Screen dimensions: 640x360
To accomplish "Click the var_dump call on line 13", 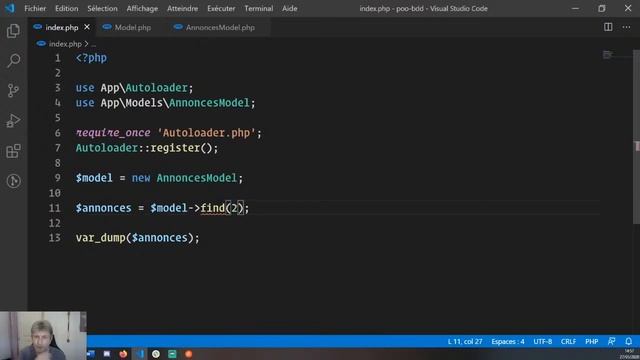I will (100, 238).
